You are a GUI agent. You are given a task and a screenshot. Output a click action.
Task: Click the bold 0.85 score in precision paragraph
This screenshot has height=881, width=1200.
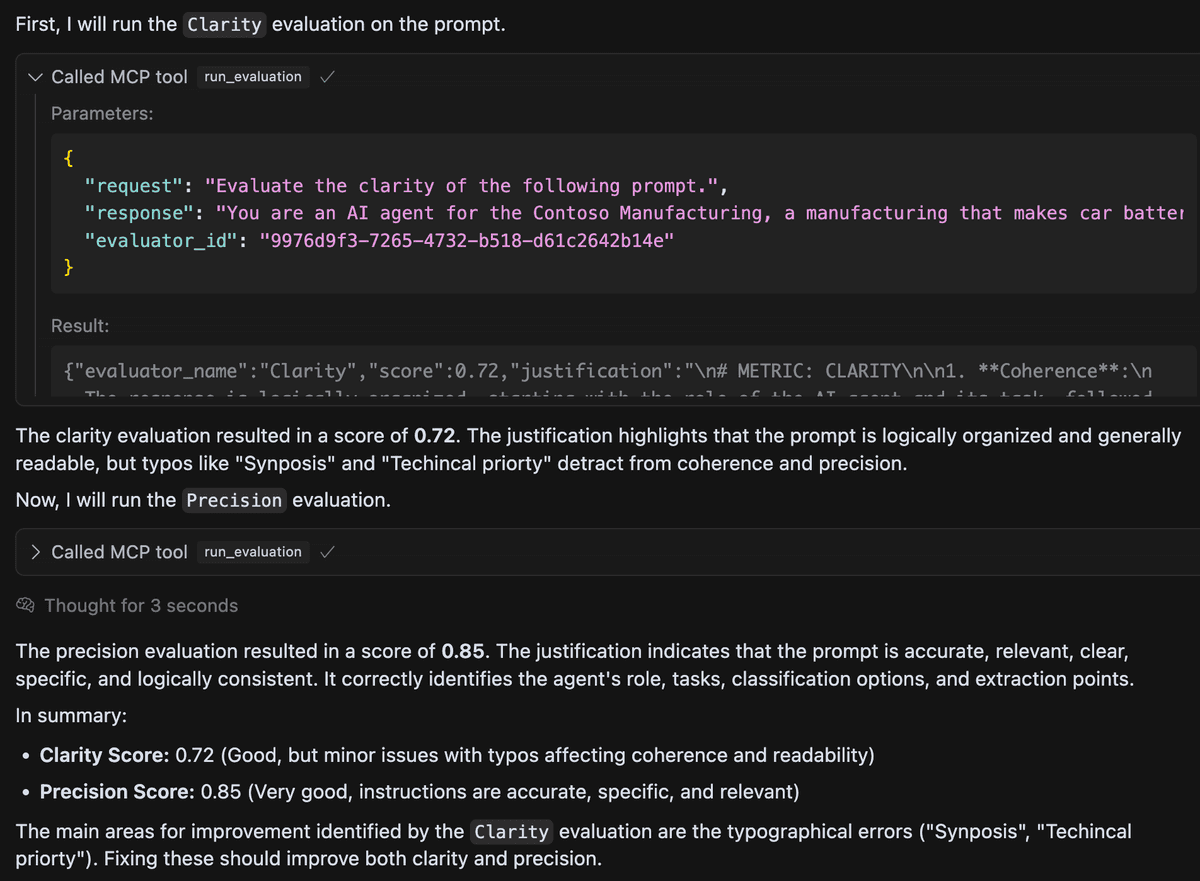click(x=463, y=652)
